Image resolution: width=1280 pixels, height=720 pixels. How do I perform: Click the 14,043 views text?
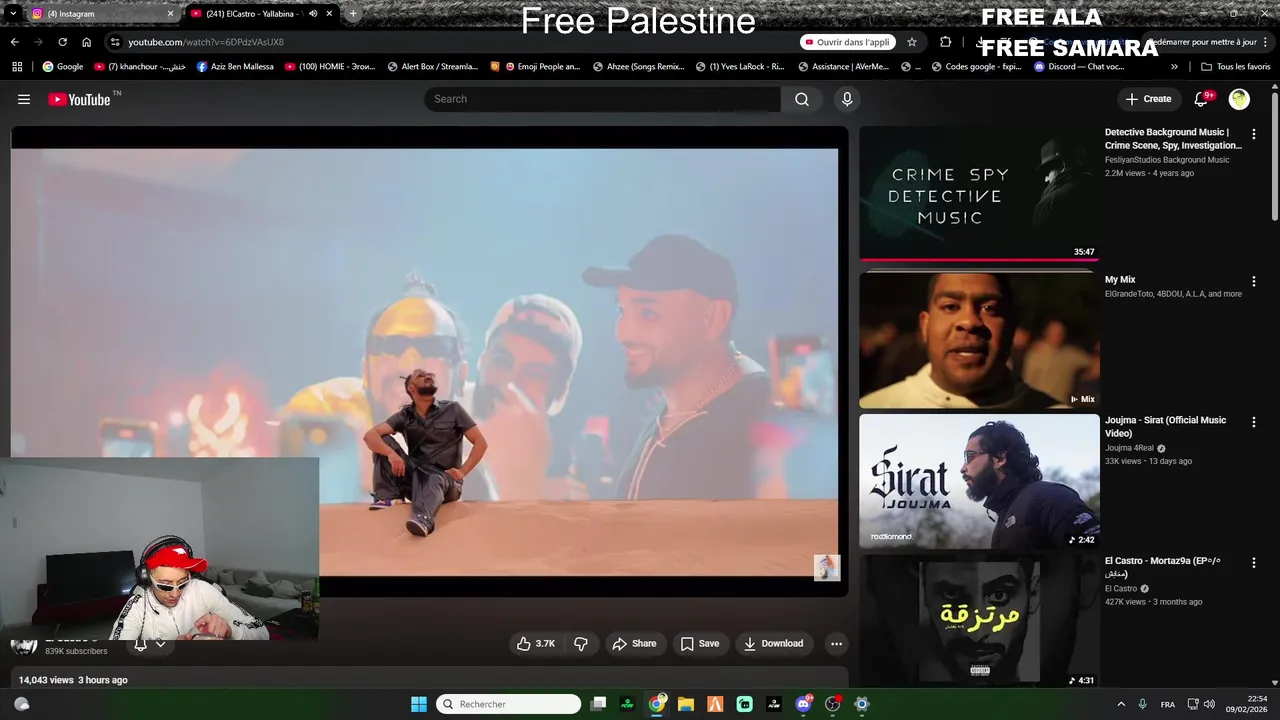[46, 680]
